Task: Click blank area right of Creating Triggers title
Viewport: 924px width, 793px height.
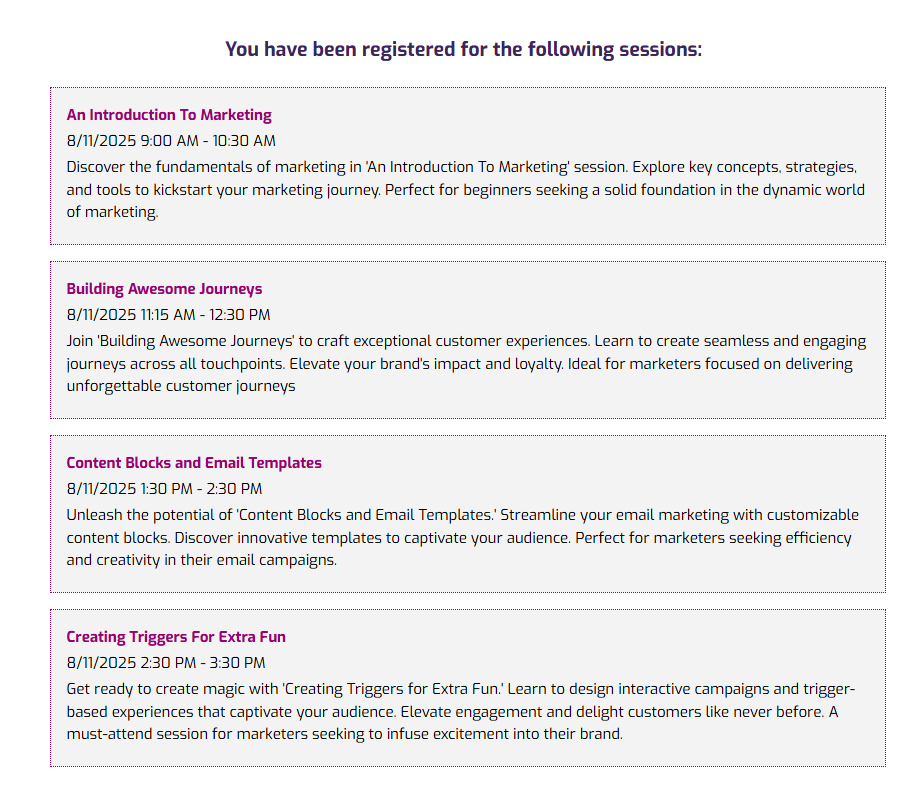Action: 600,637
